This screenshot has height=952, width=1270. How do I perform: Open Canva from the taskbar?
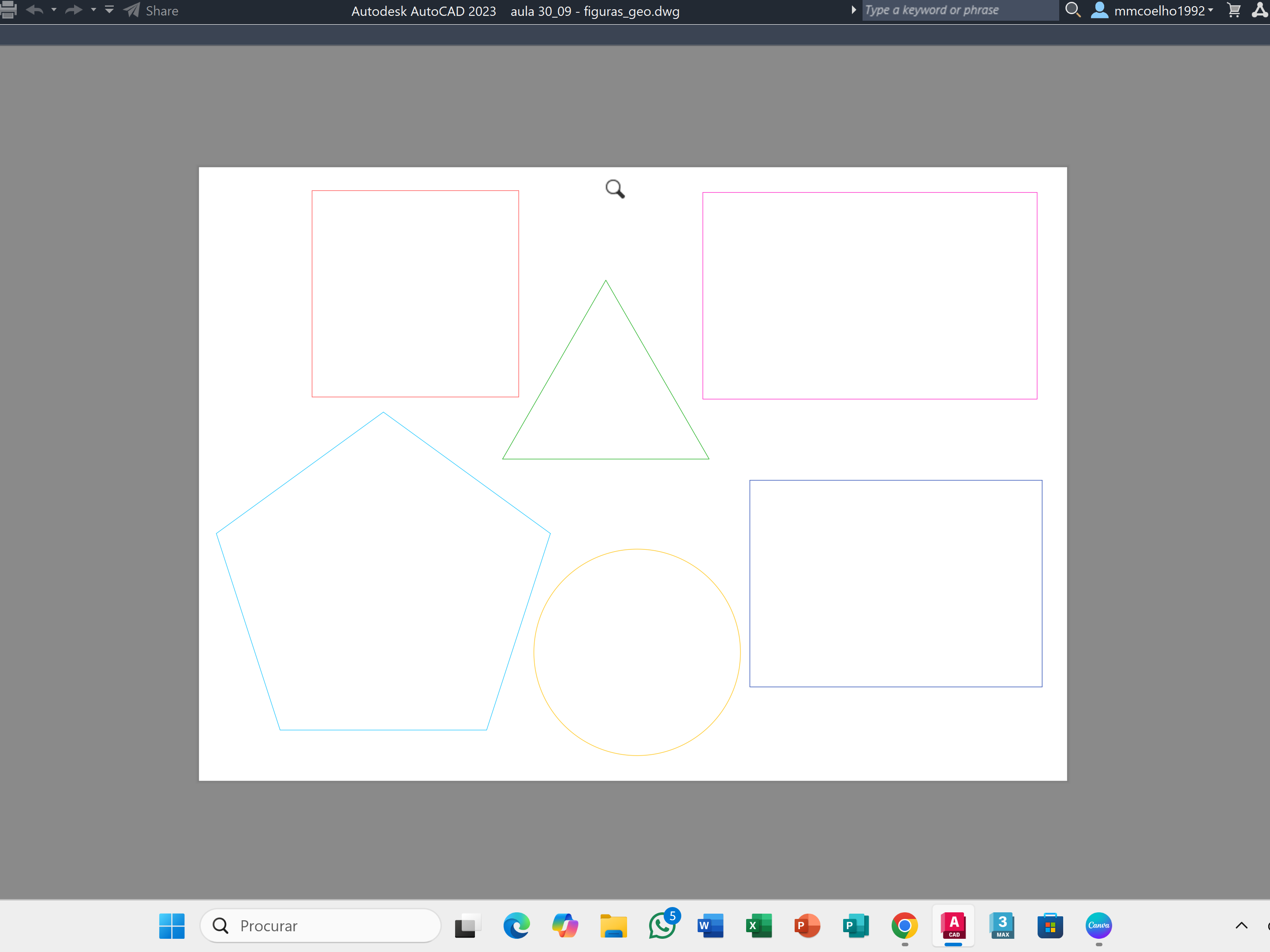(1098, 925)
